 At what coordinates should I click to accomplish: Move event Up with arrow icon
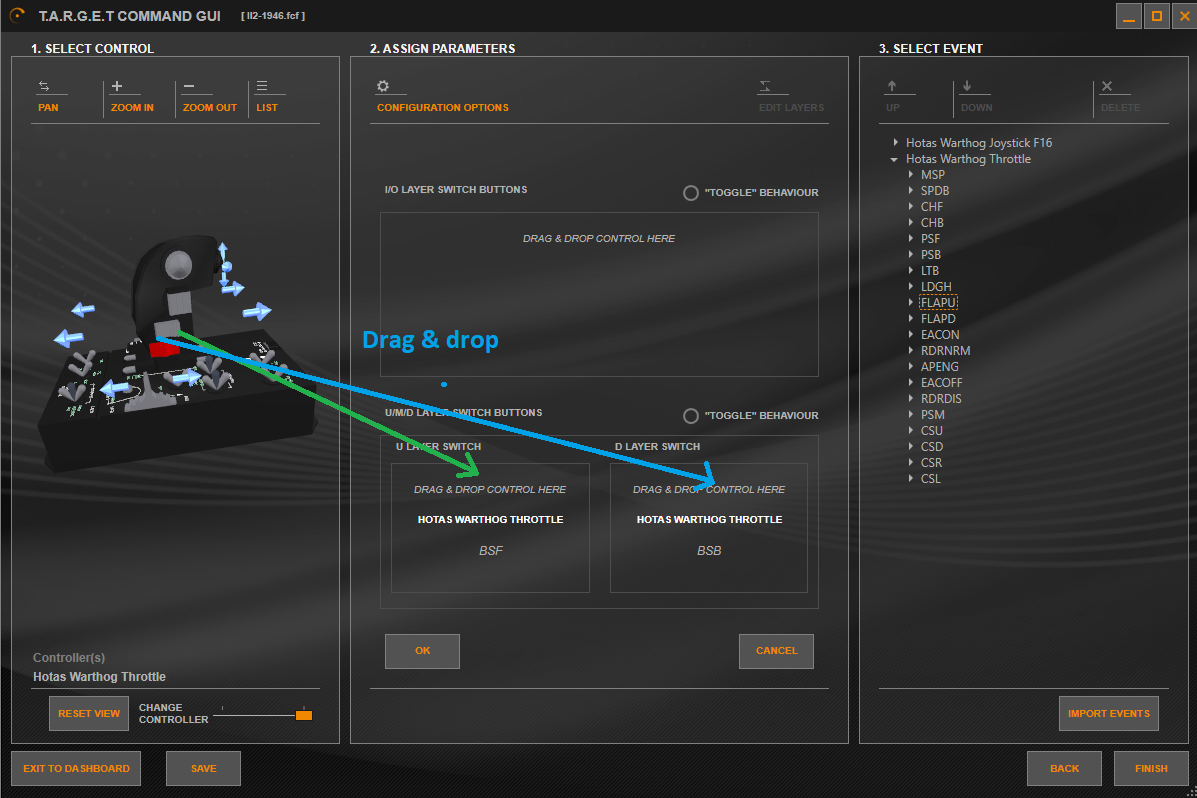click(x=892, y=86)
